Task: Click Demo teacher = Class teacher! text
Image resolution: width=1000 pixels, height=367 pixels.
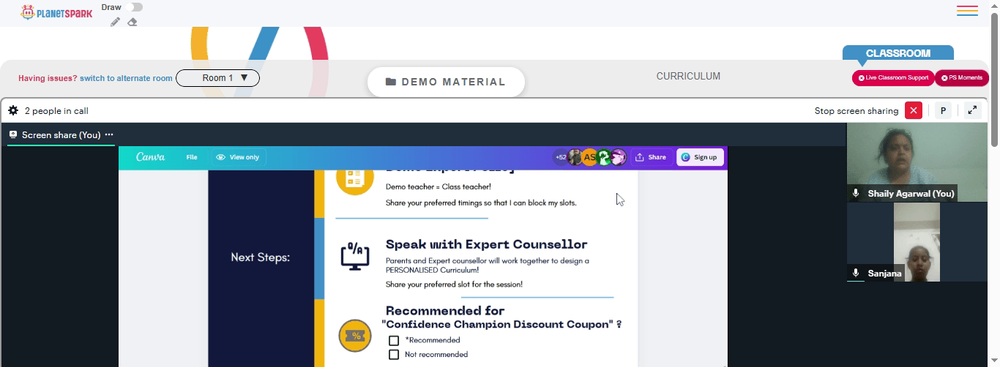Action: pyautogui.click(x=439, y=187)
